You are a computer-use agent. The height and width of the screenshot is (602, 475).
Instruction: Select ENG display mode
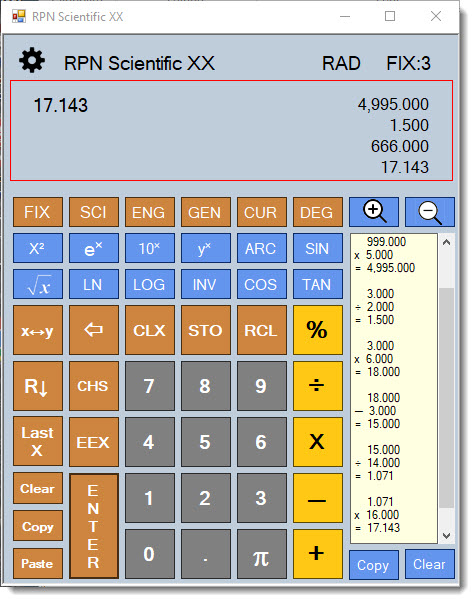[x=150, y=212]
